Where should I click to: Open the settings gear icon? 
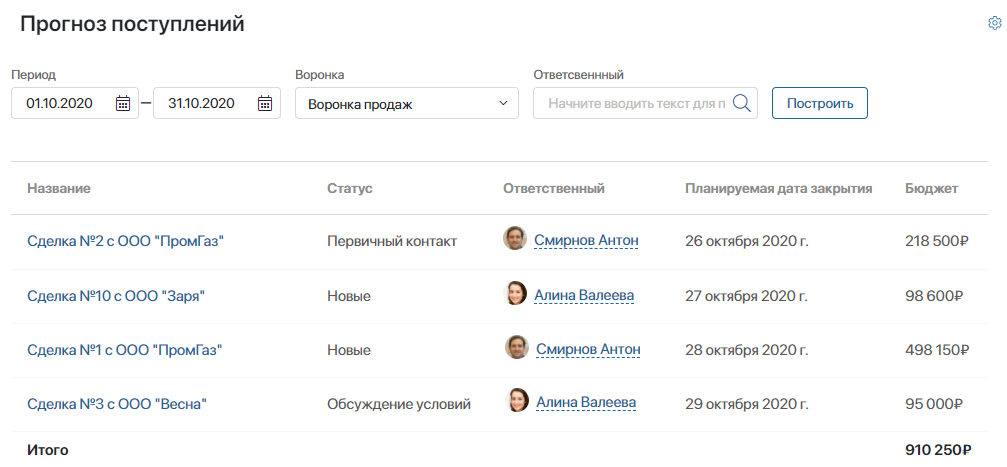point(994,23)
